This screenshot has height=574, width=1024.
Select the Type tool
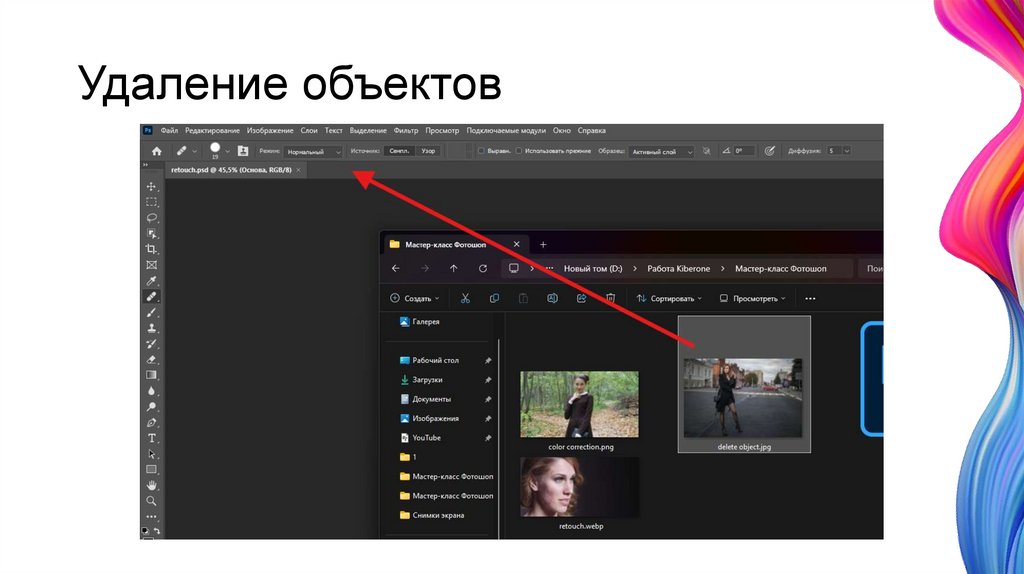pos(152,438)
